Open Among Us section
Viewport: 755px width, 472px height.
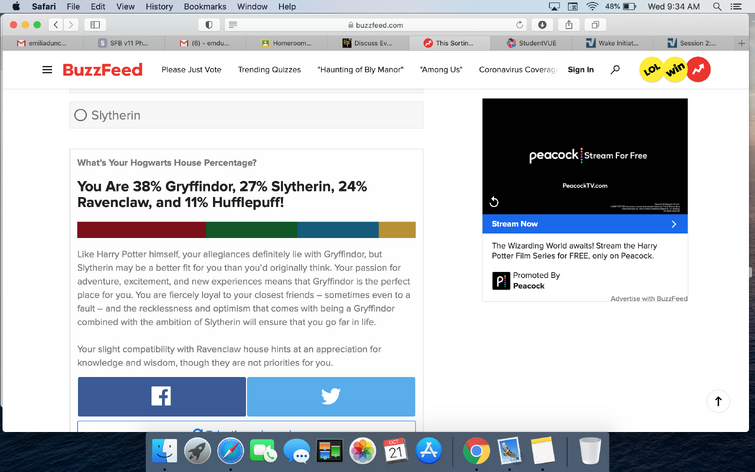[441, 70]
